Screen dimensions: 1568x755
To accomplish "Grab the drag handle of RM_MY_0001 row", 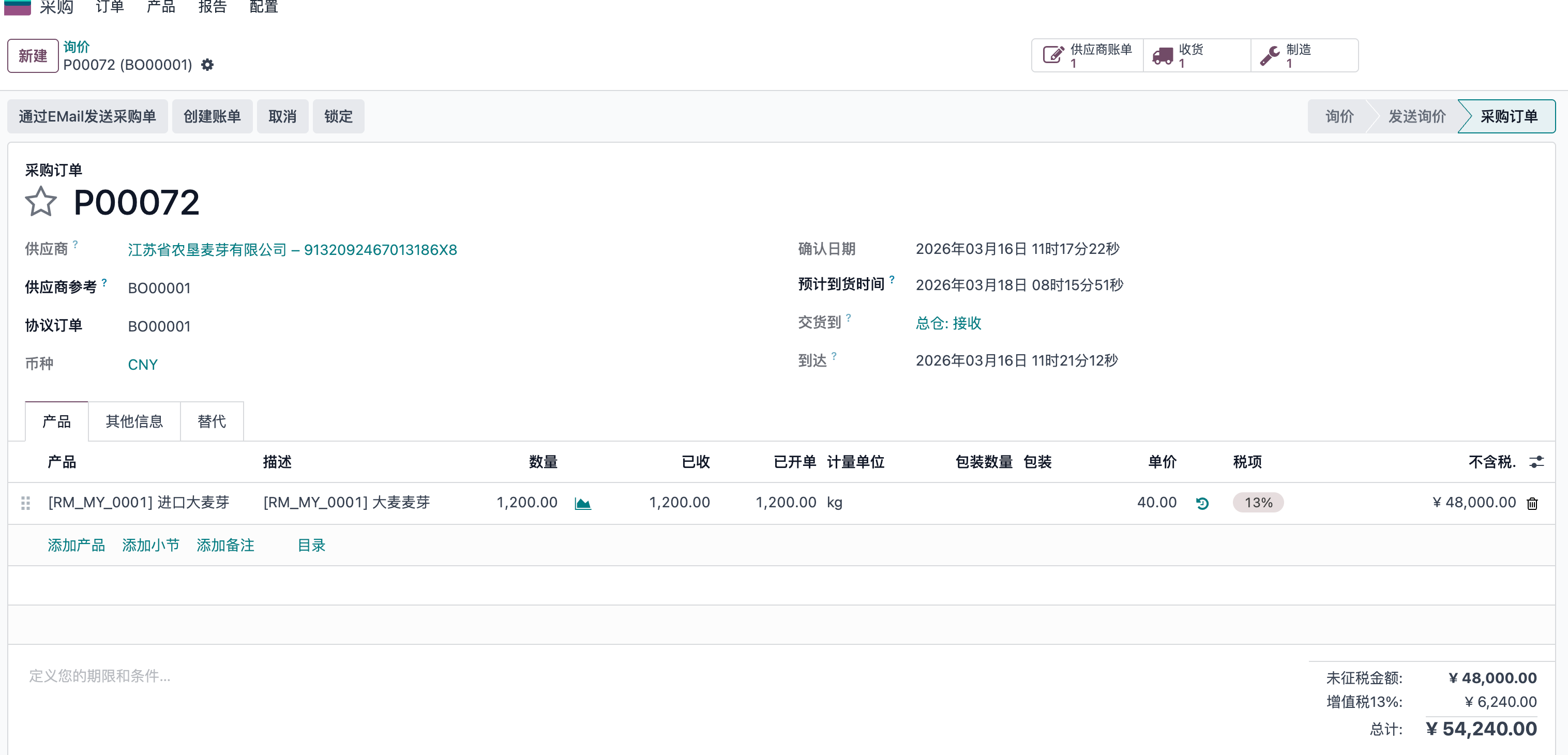I will click(x=25, y=503).
